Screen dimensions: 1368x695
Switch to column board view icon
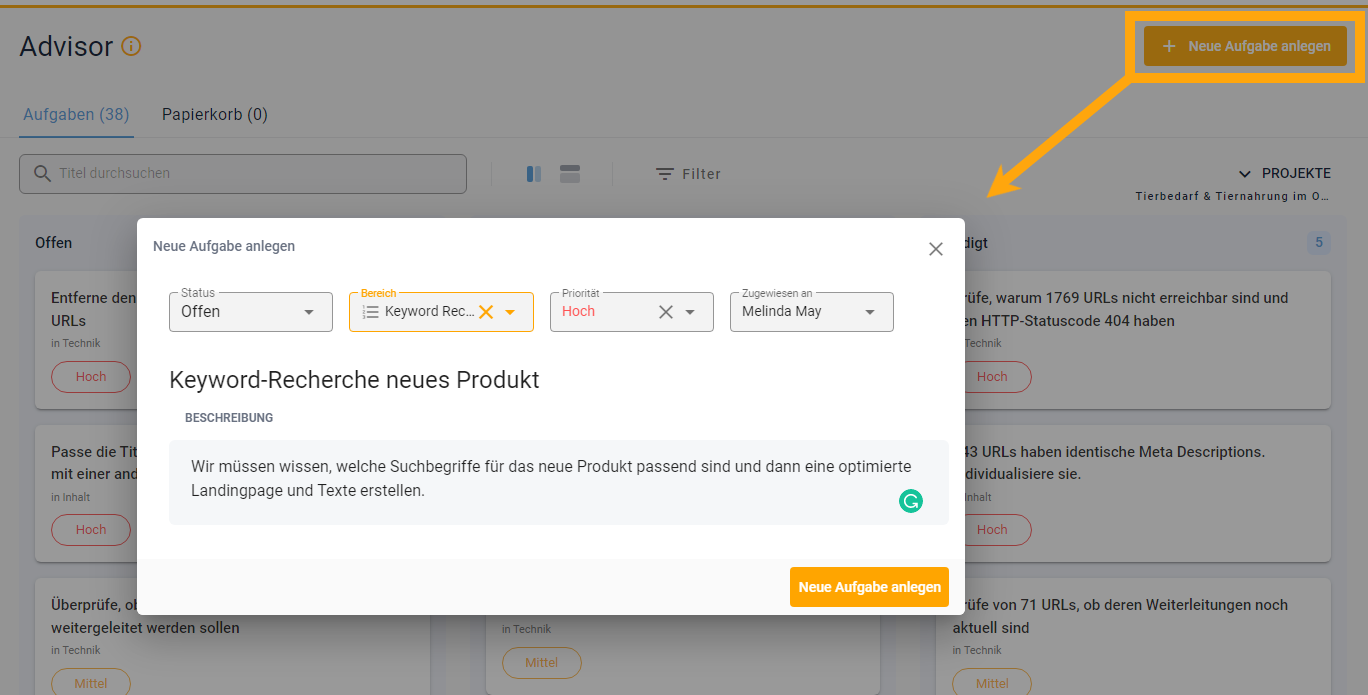(x=534, y=174)
